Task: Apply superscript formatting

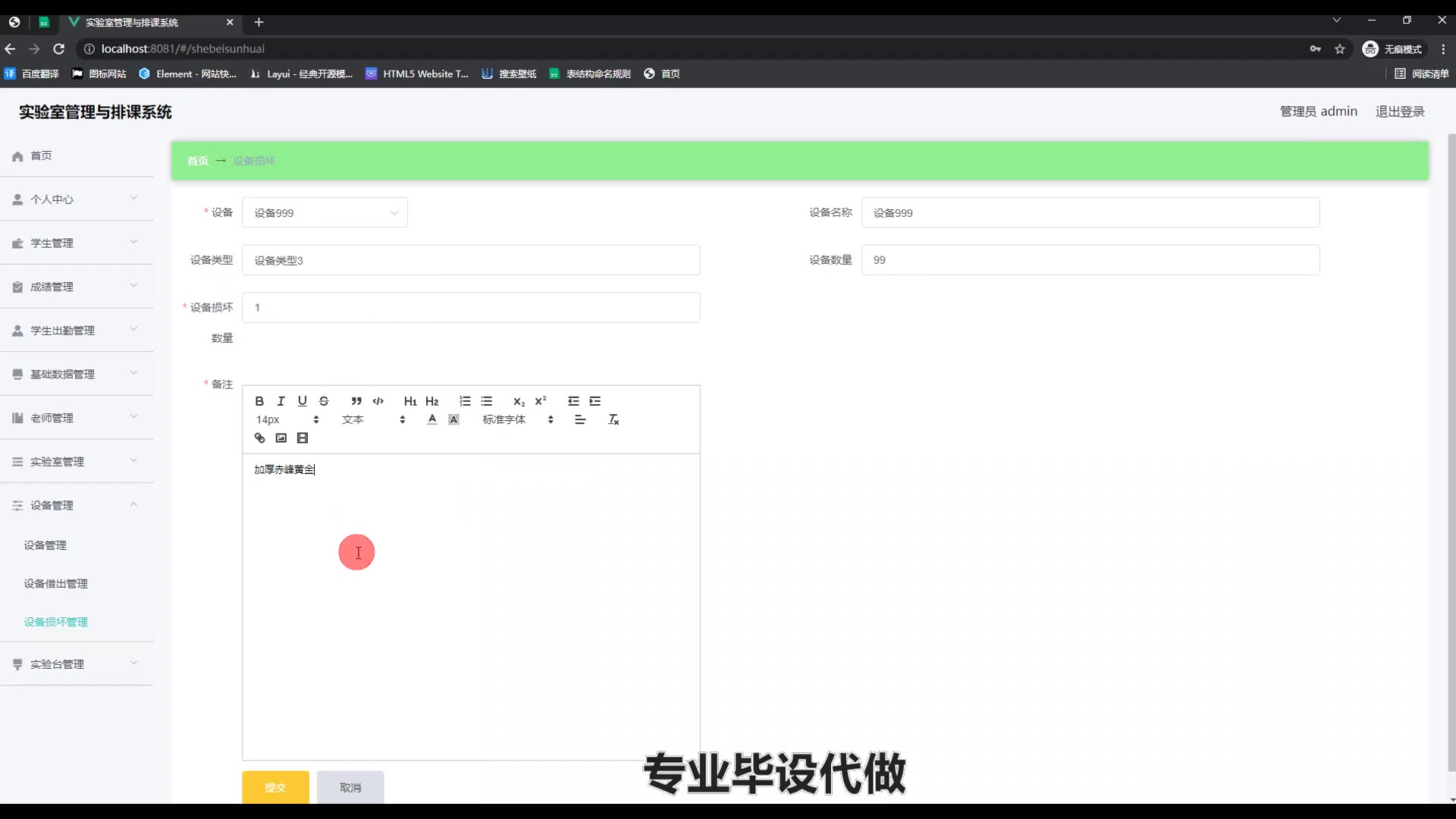Action: click(541, 401)
